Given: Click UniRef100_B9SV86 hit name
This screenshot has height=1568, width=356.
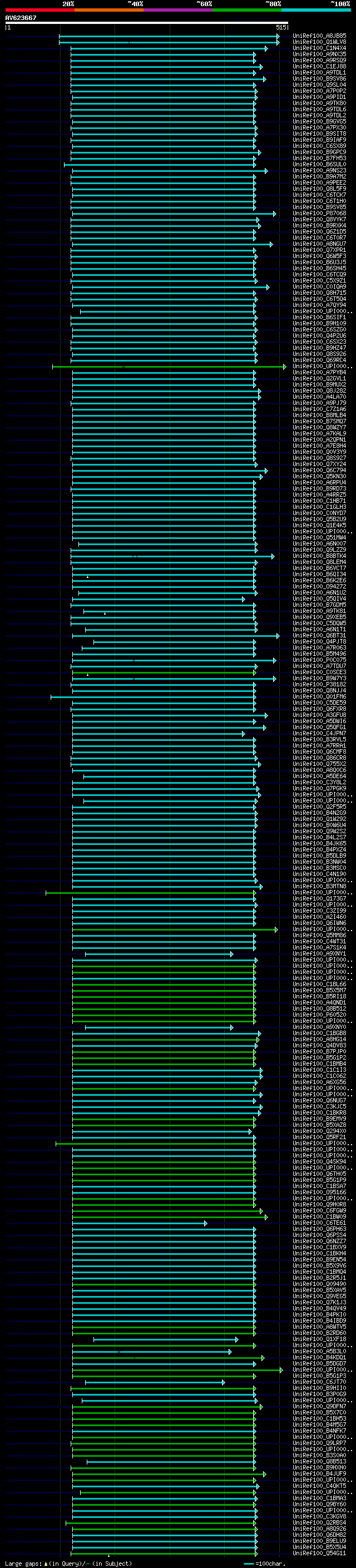Looking at the screenshot, I should click(x=319, y=78).
